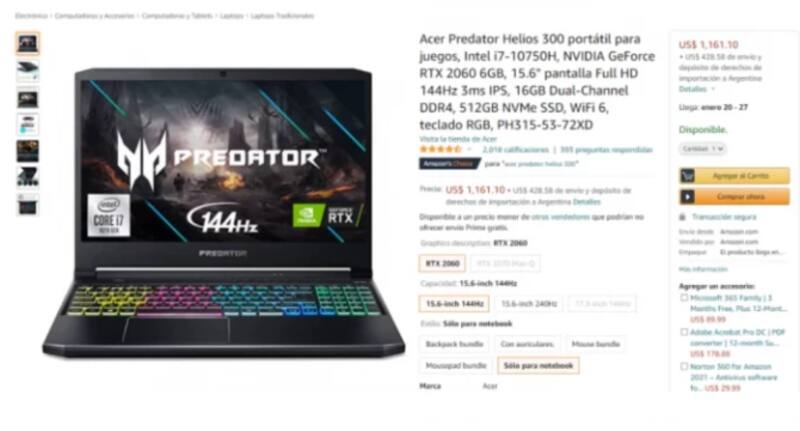
Task: Select the second product thumbnail image
Action: coord(28,71)
